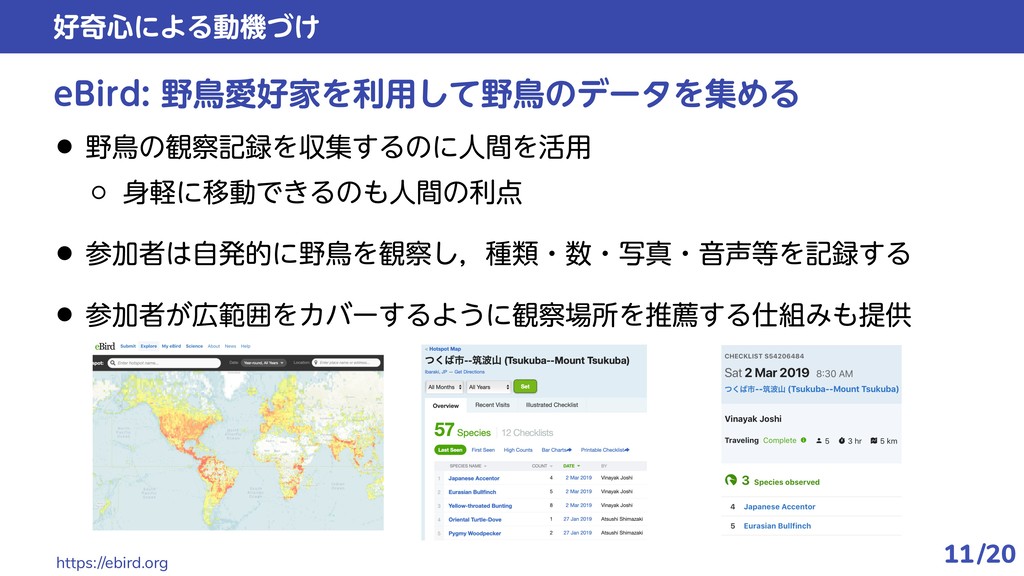Click the Sat 2 Mar 2019 checklist date
The width and height of the screenshot is (1024, 576).
pyautogui.click(x=767, y=373)
